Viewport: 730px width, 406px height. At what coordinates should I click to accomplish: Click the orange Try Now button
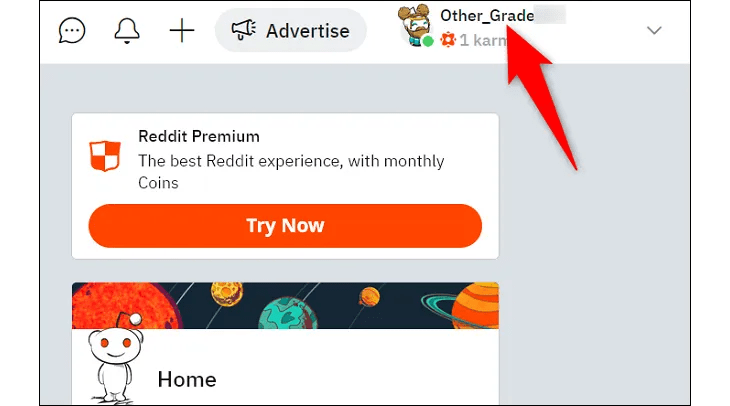click(x=285, y=226)
